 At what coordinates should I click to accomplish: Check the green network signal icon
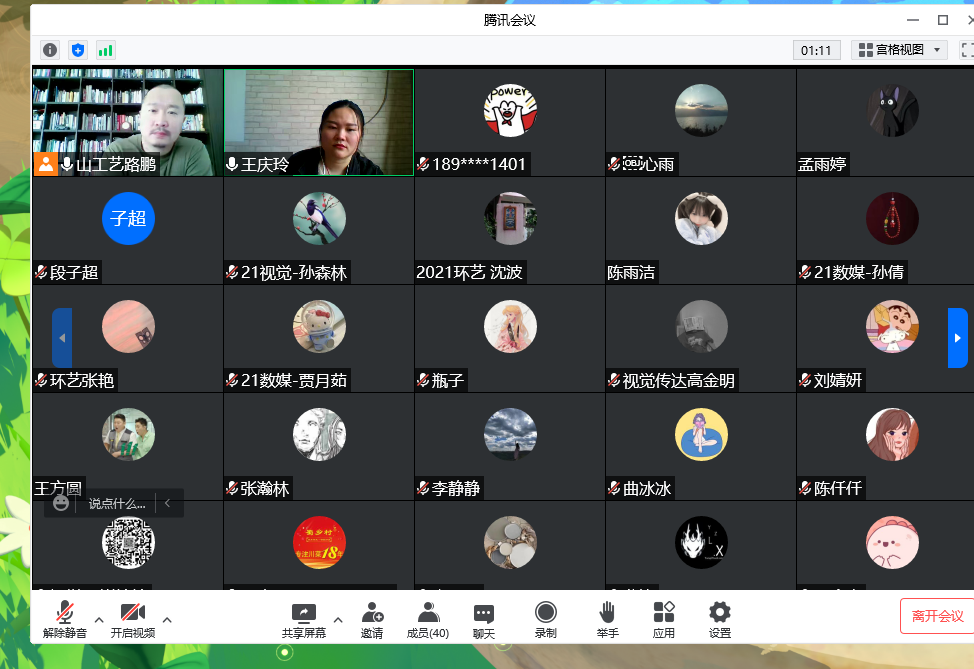[x=105, y=50]
